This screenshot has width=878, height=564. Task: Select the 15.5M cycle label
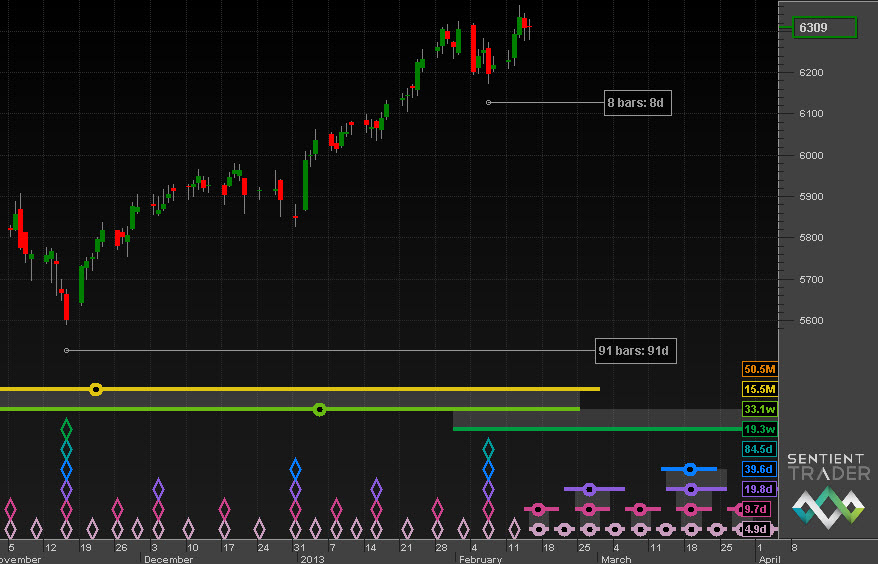click(759, 389)
